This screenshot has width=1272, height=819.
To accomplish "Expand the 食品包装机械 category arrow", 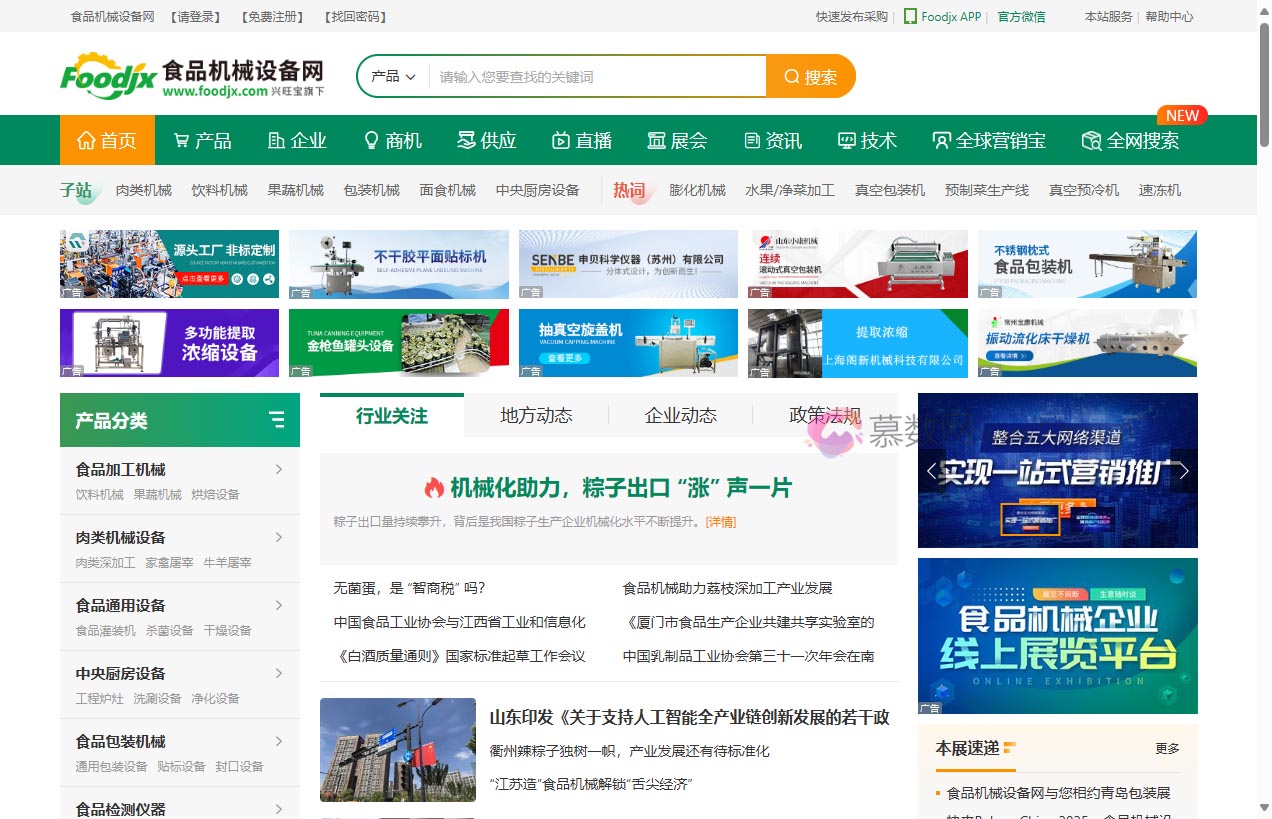I will pyautogui.click(x=279, y=742).
